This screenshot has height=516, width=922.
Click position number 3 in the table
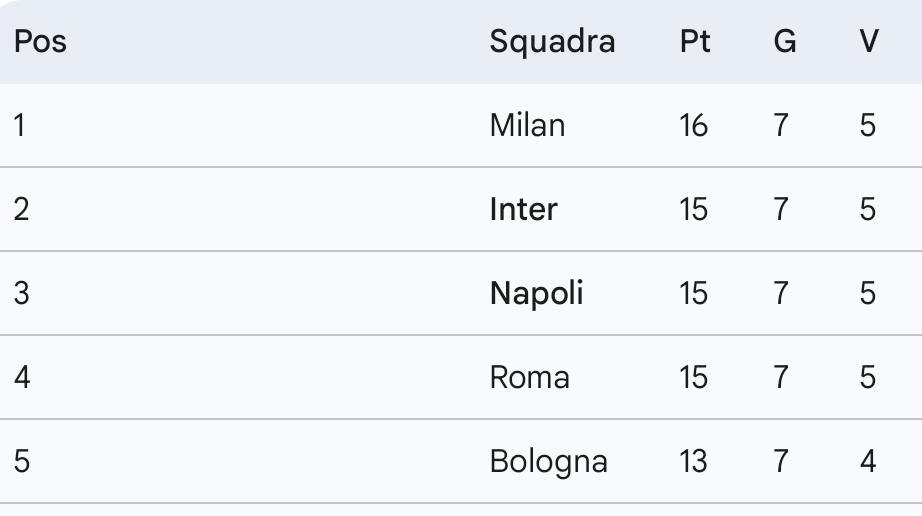coord(21,293)
